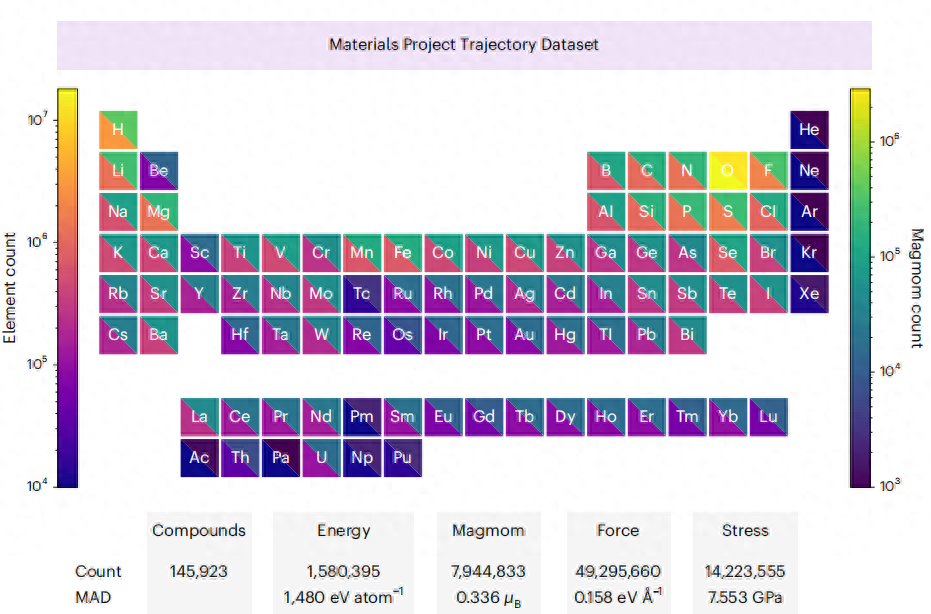Click the Si silicon tile

point(647,211)
